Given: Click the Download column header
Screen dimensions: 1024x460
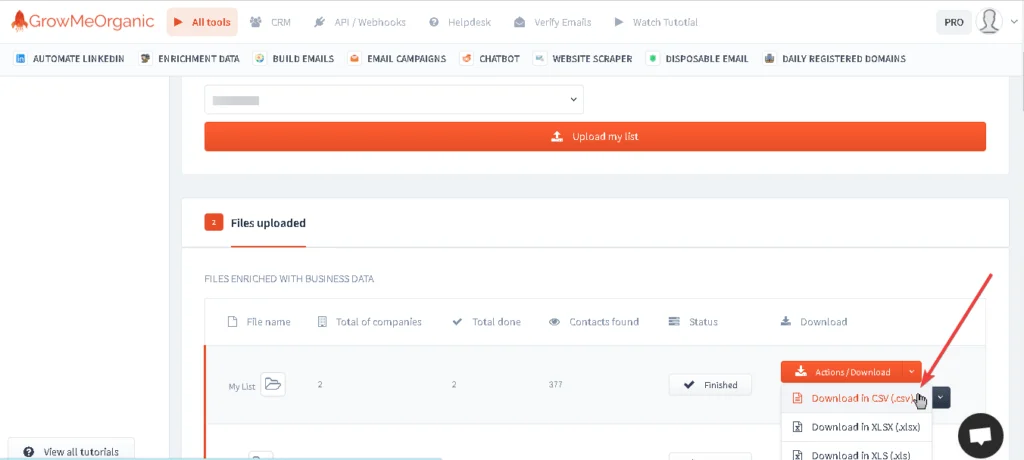Looking at the screenshot, I should coord(814,321).
